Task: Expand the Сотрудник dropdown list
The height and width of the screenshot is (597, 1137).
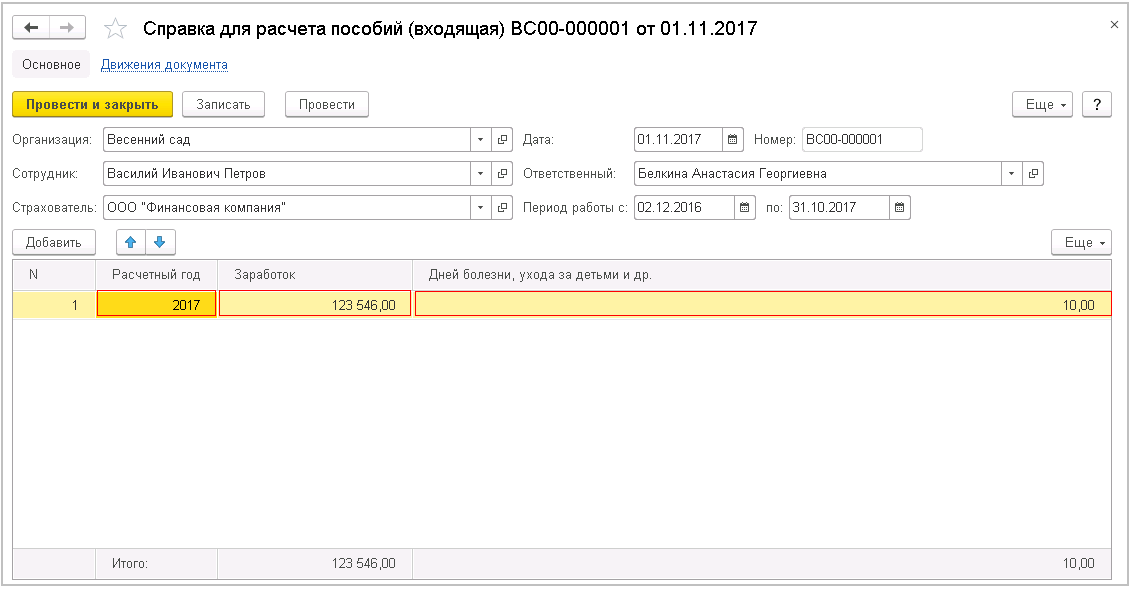Action: (x=480, y=174)
